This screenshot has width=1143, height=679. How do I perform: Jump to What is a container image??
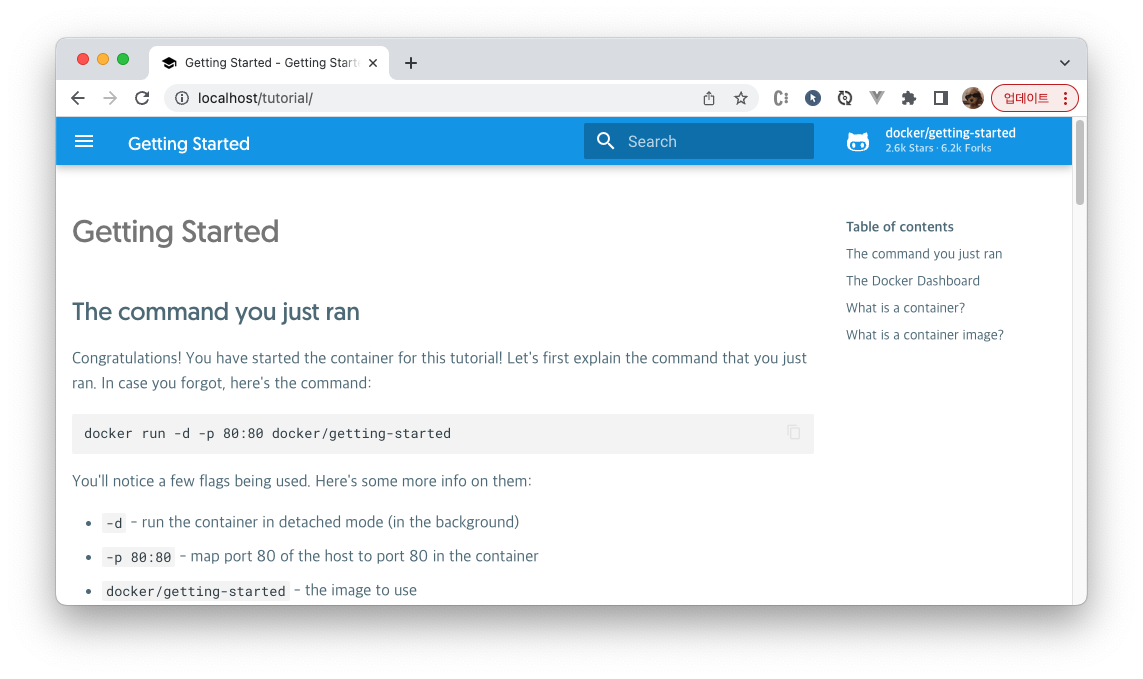[924, 335]
